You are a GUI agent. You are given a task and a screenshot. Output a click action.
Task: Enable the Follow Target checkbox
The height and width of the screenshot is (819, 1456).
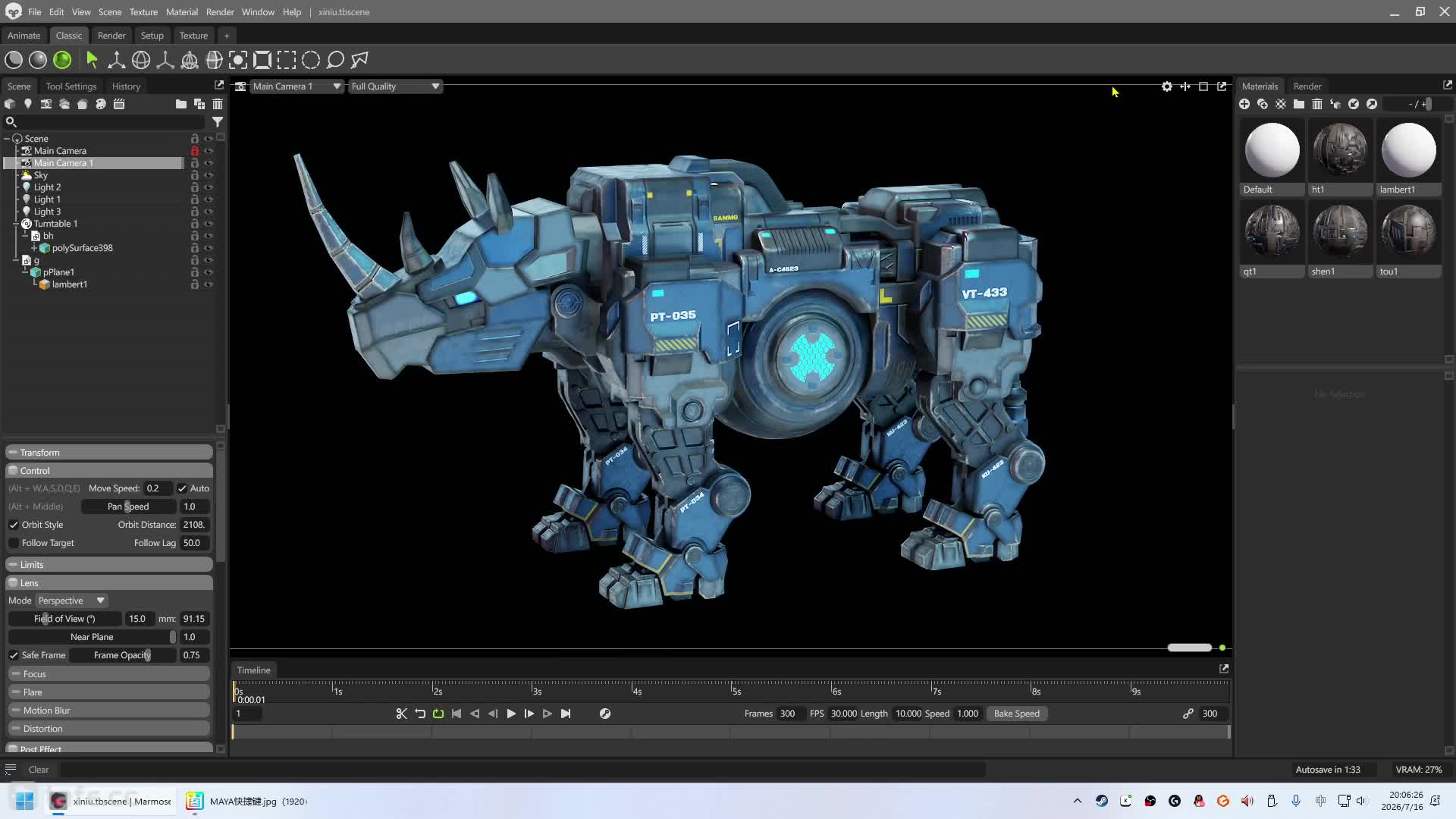14,543
